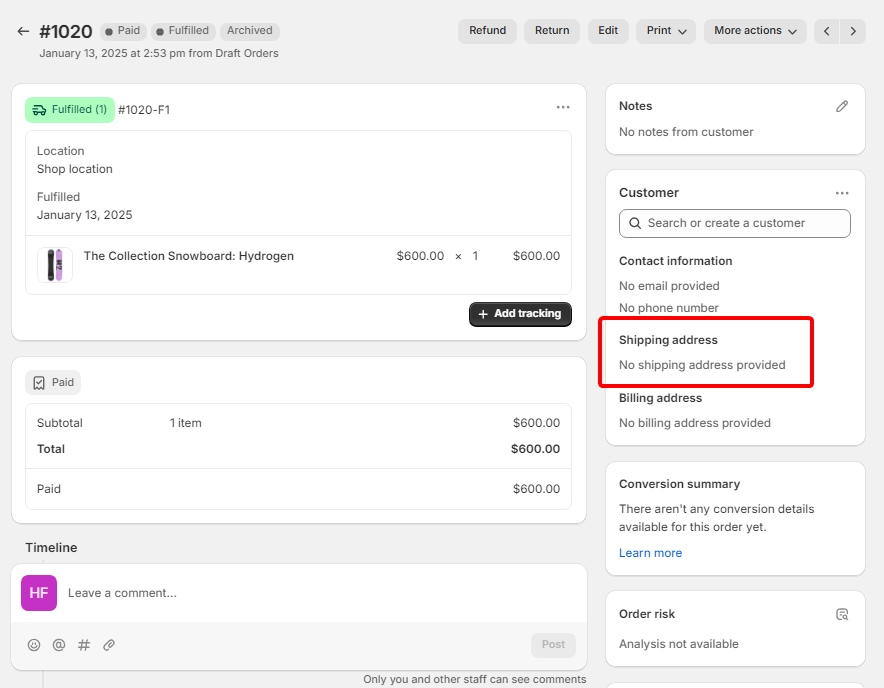Click the back arrow beside order #1020
The width and height of the screenshot is (884, 688).
23,31
